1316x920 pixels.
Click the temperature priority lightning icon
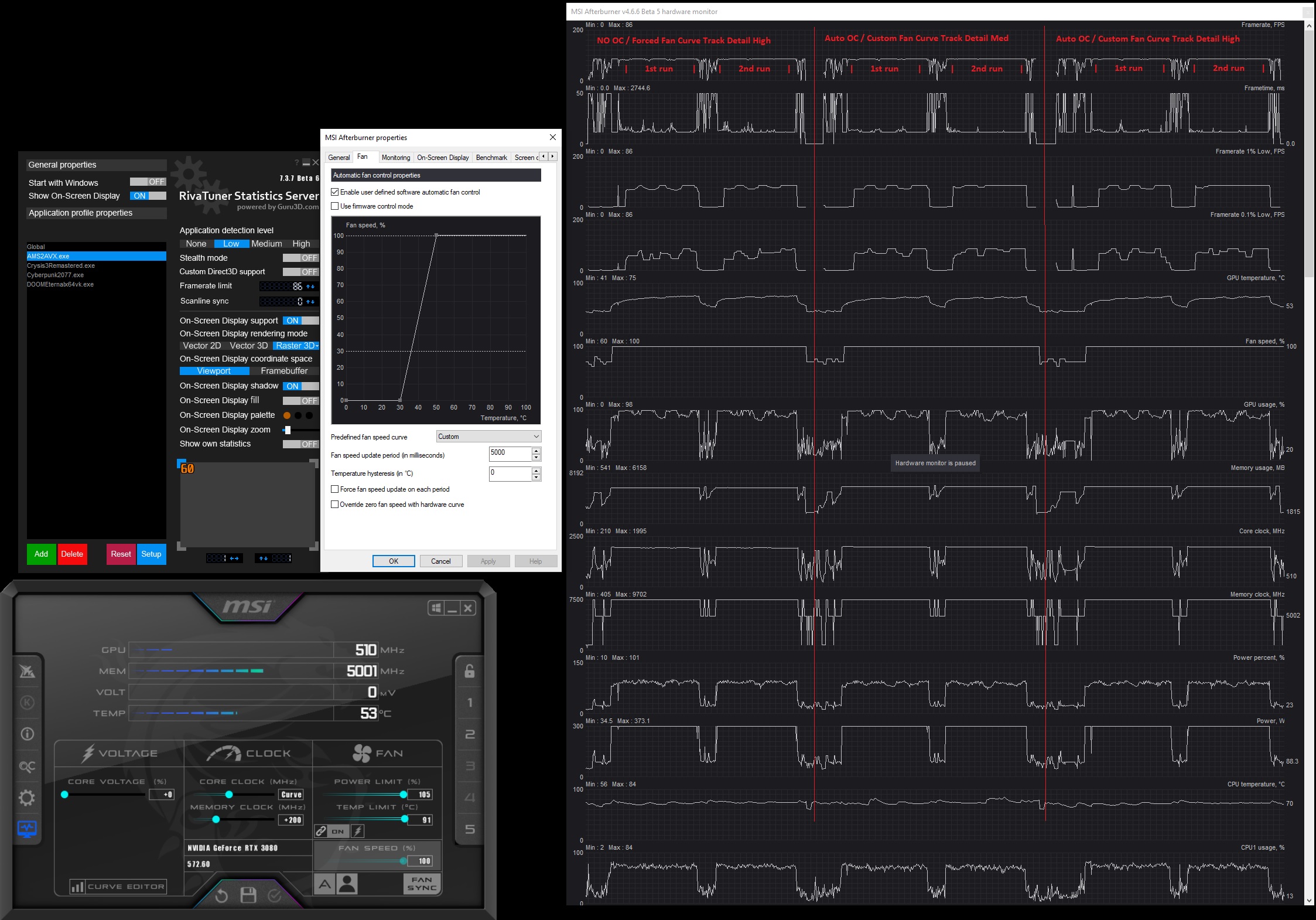[x=358, y=831]
